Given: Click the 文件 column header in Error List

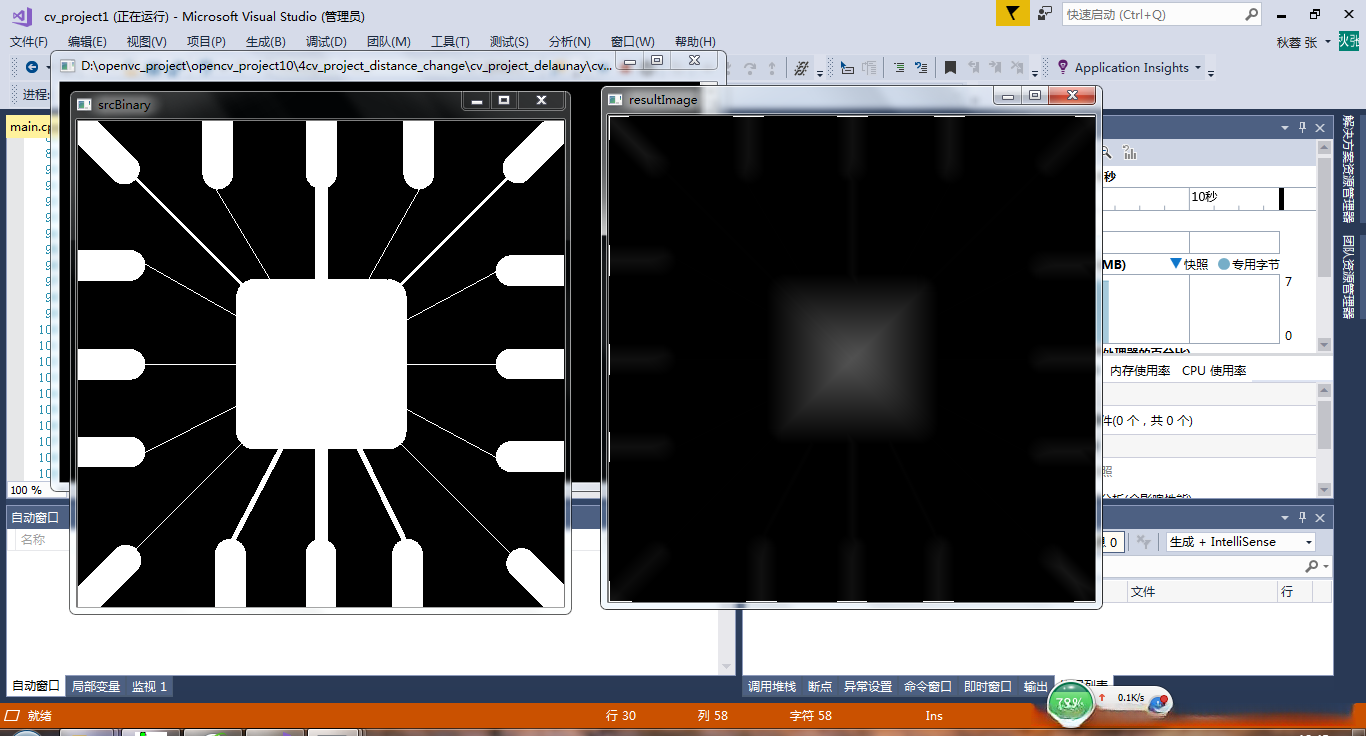Looking at the screenshot, I should [x=1201, y=592].
